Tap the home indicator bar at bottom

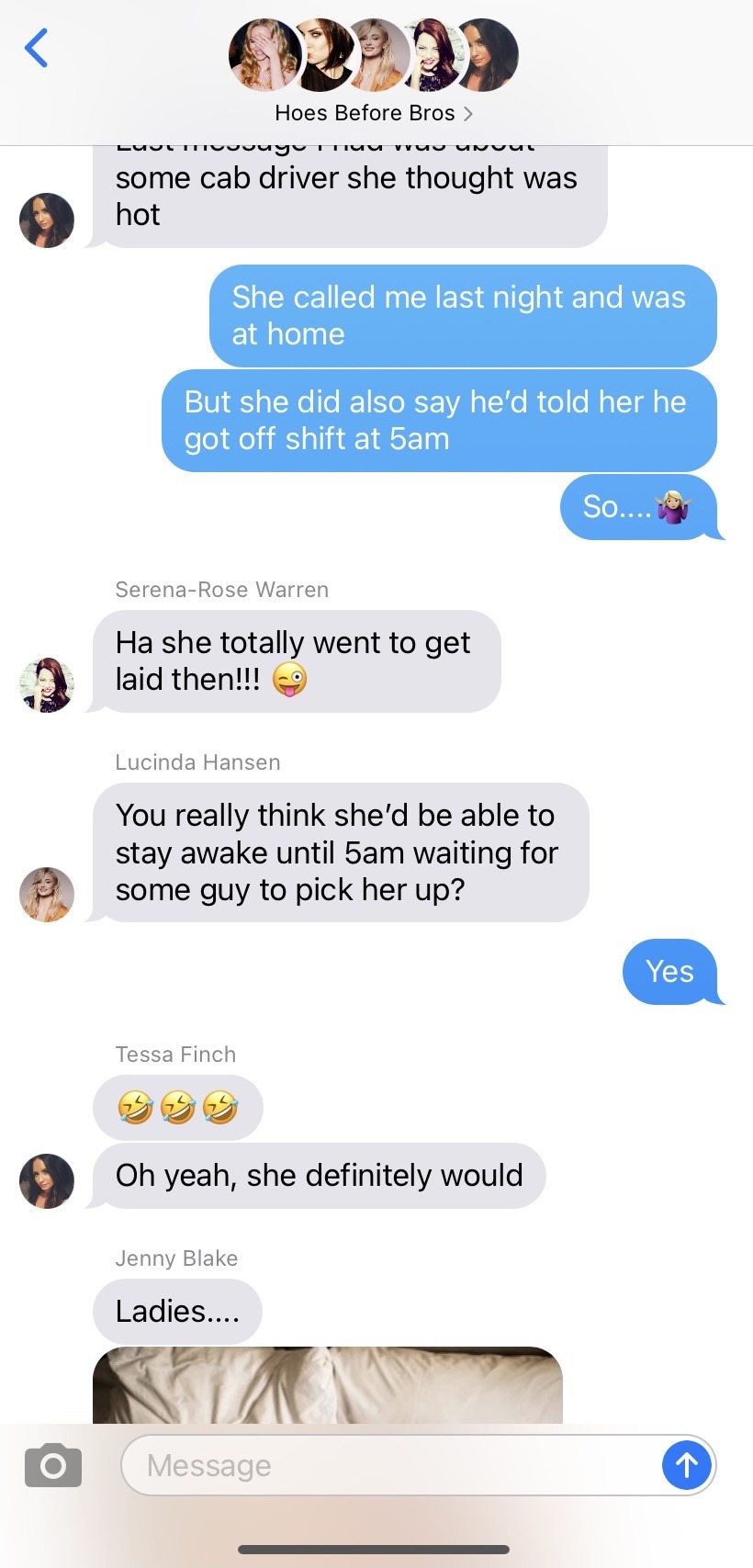coord(374,1550)
